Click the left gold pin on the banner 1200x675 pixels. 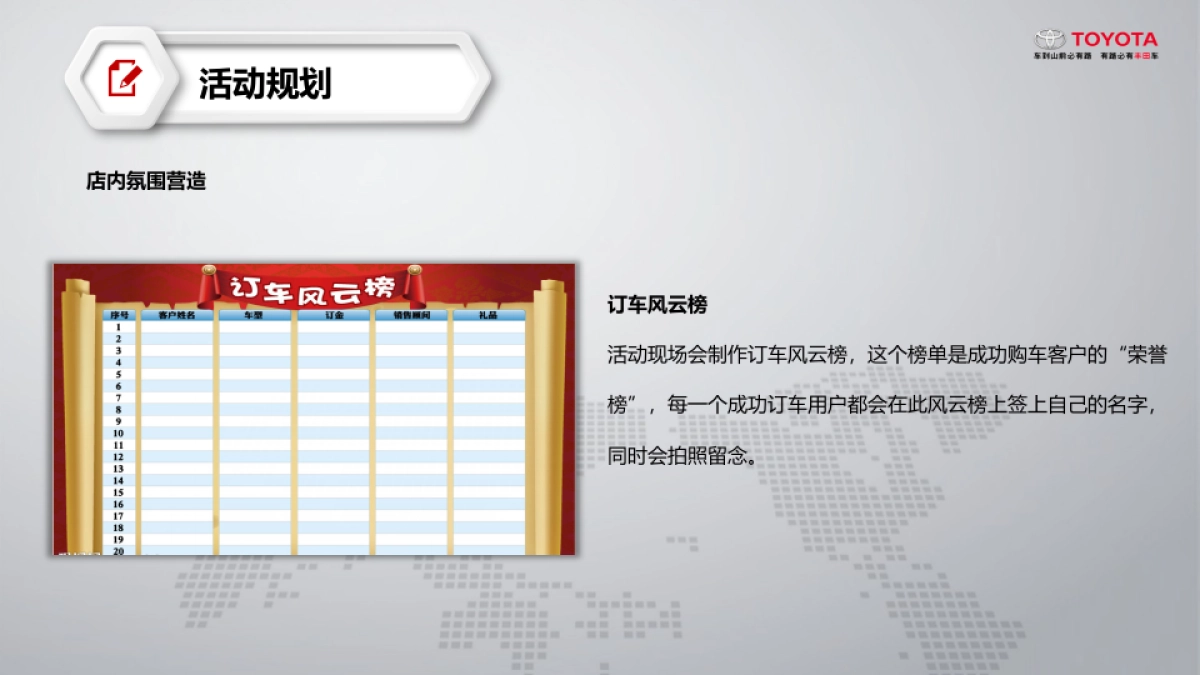point(209,269)
